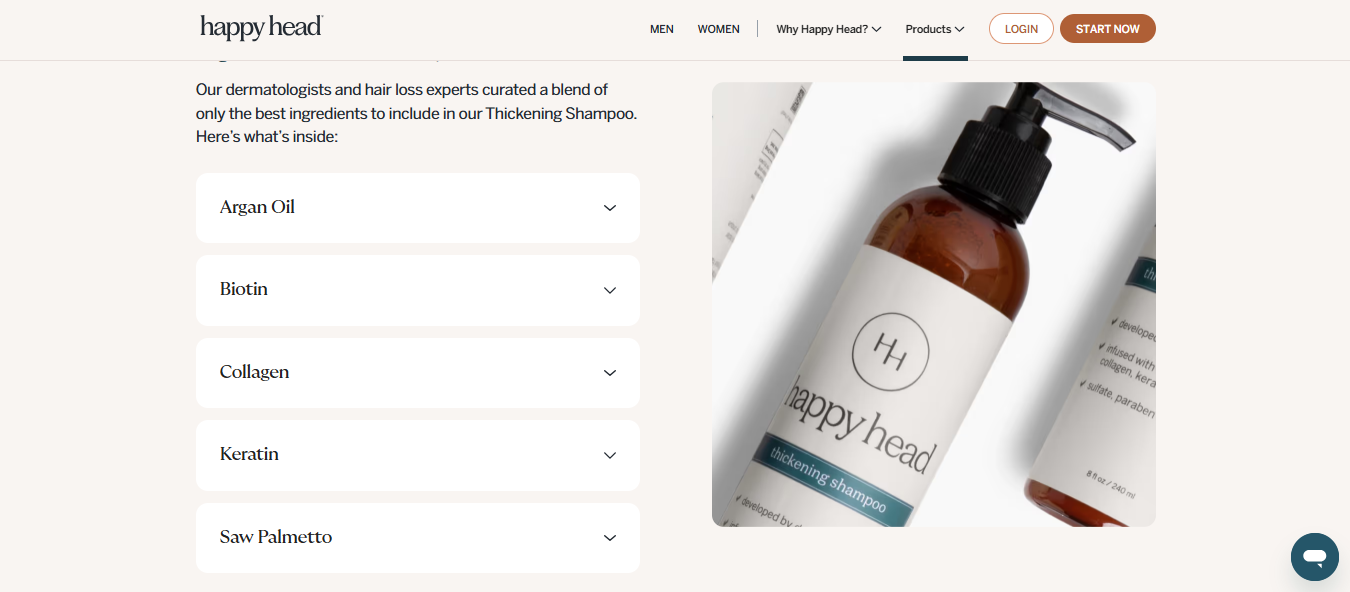Expand the Biotin ingredient section
This screenshot has width=1350, height=592.
(x=417, y=290)
